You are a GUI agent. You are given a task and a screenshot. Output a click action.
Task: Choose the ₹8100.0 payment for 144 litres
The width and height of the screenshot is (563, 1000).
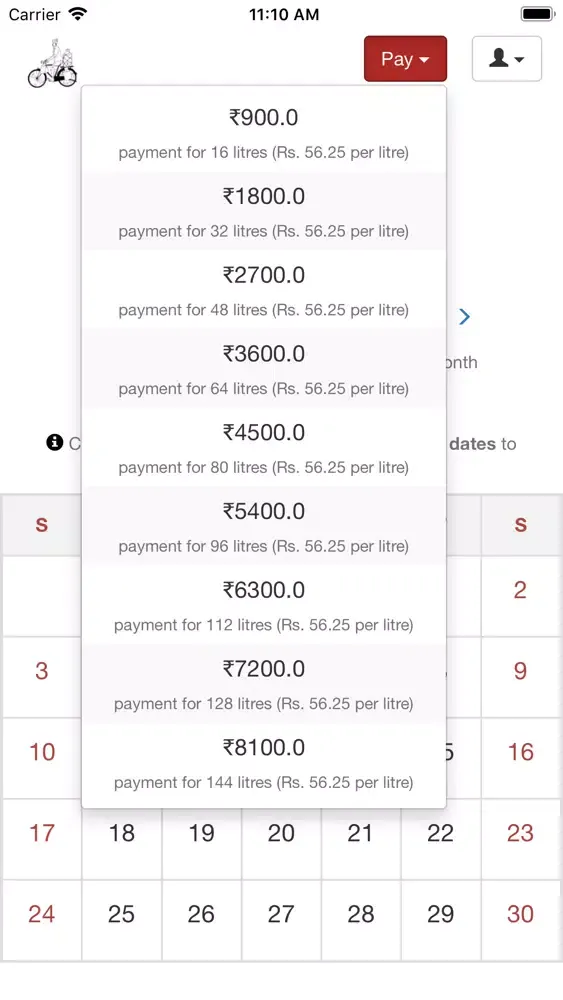264,763
